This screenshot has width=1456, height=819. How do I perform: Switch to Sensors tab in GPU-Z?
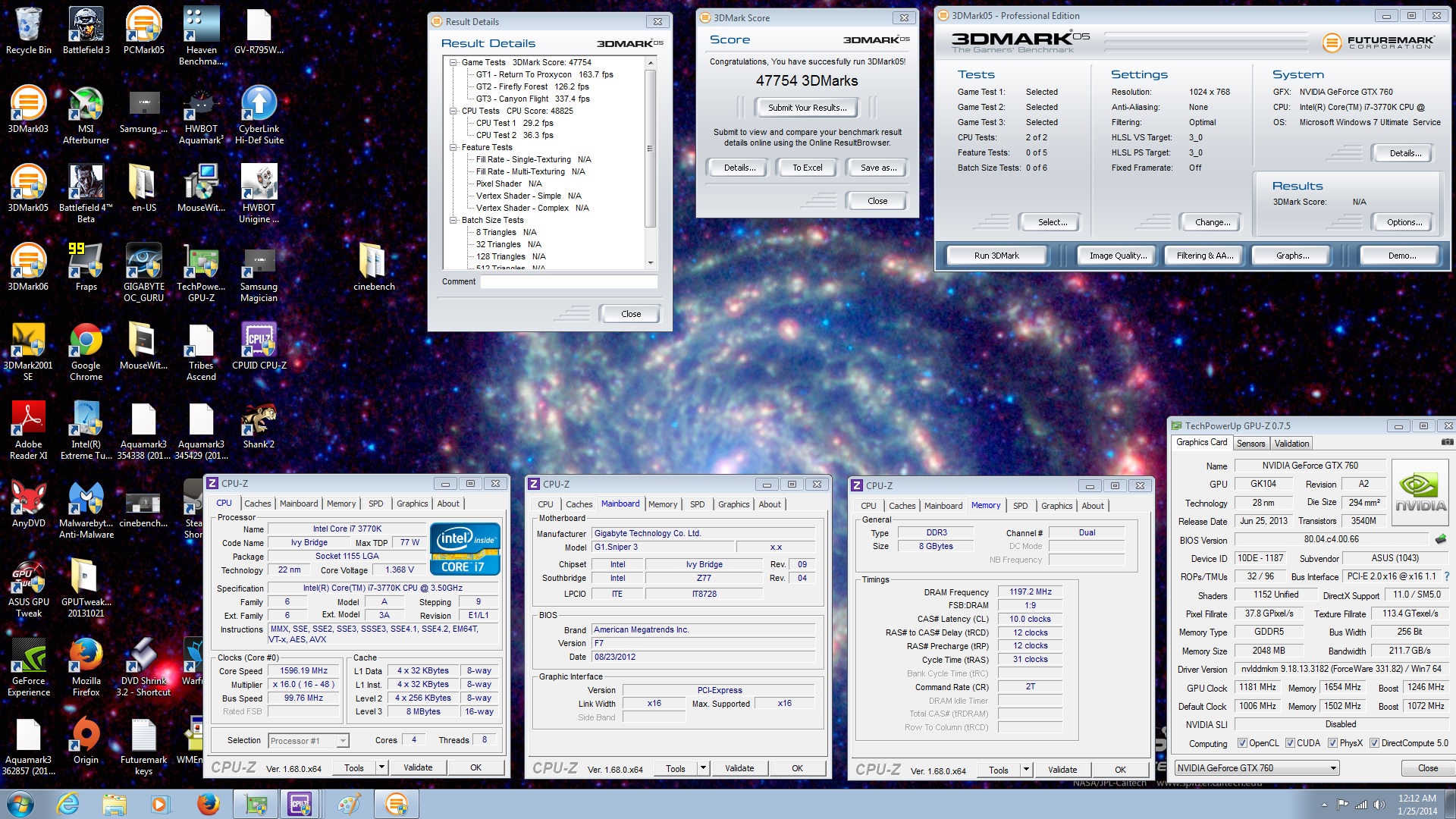pyautogui.click(x=1250, y=444)
